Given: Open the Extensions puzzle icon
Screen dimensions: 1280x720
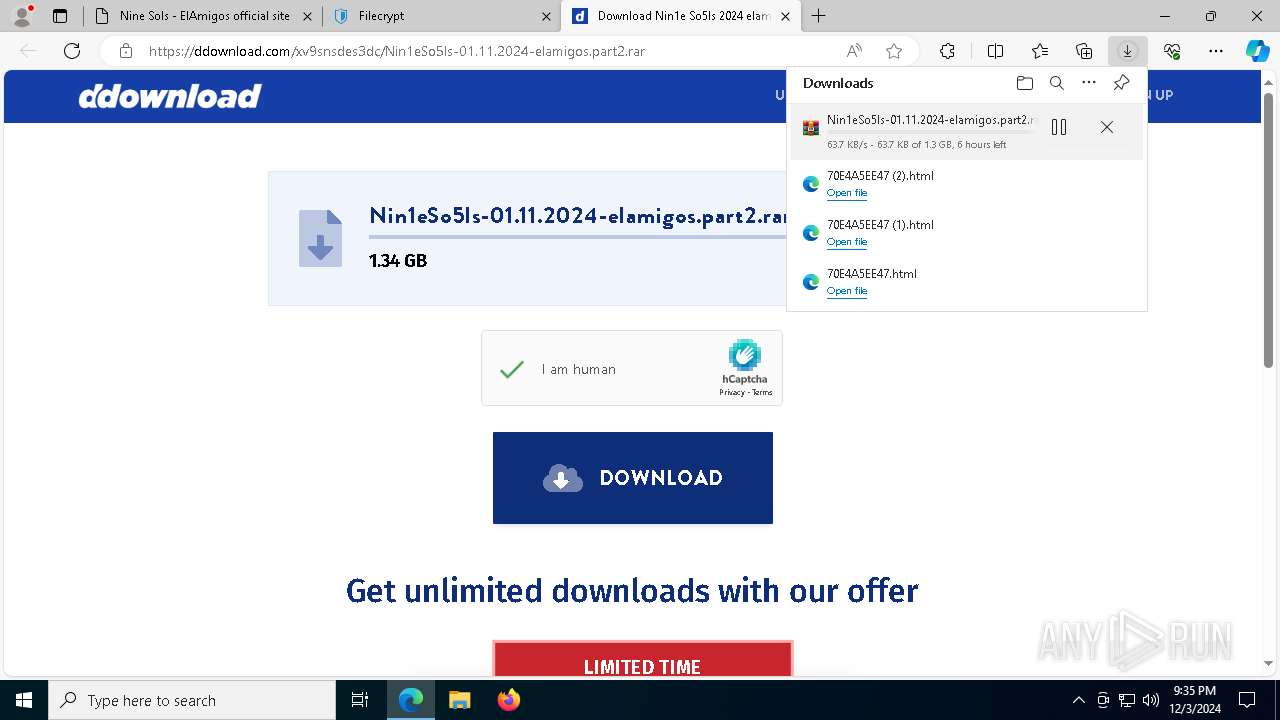Looking at the screenshot, I should coord(947,51).
